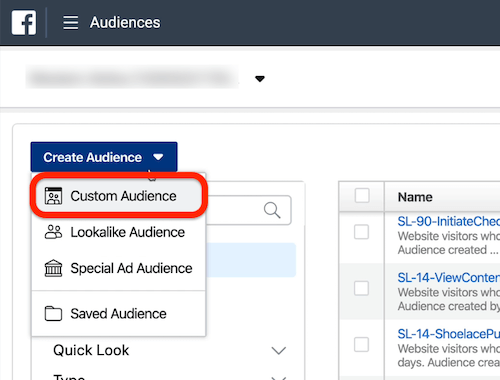The width and height of the screenshot is (500, 380).
Task: Click the Custom Audience window icon
Action: pyautogui.click(x=53, y=196)
